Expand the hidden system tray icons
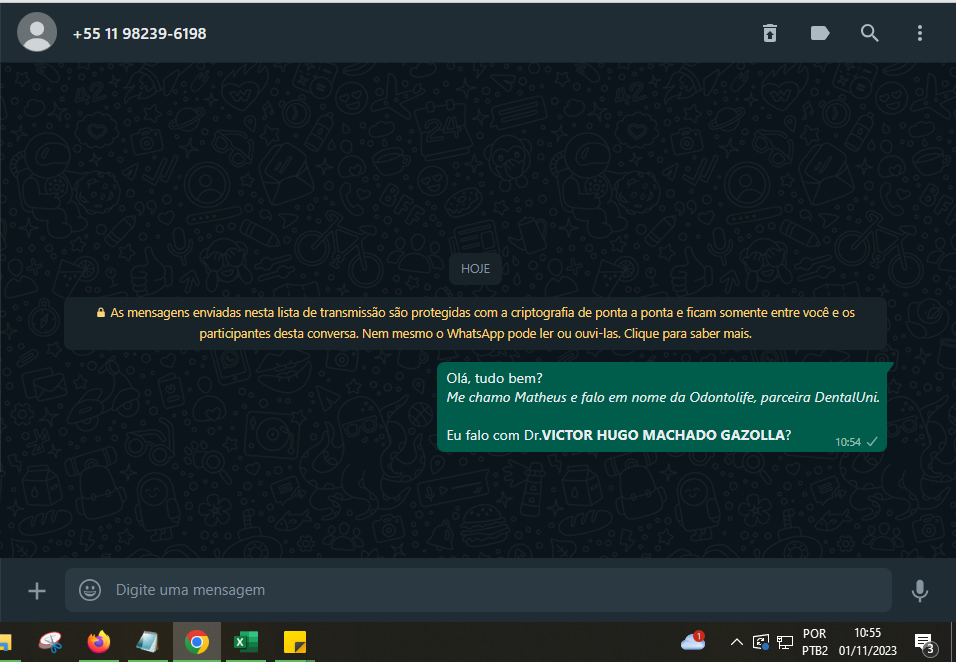This screenshot has height=662, width=956. point(737,642)
